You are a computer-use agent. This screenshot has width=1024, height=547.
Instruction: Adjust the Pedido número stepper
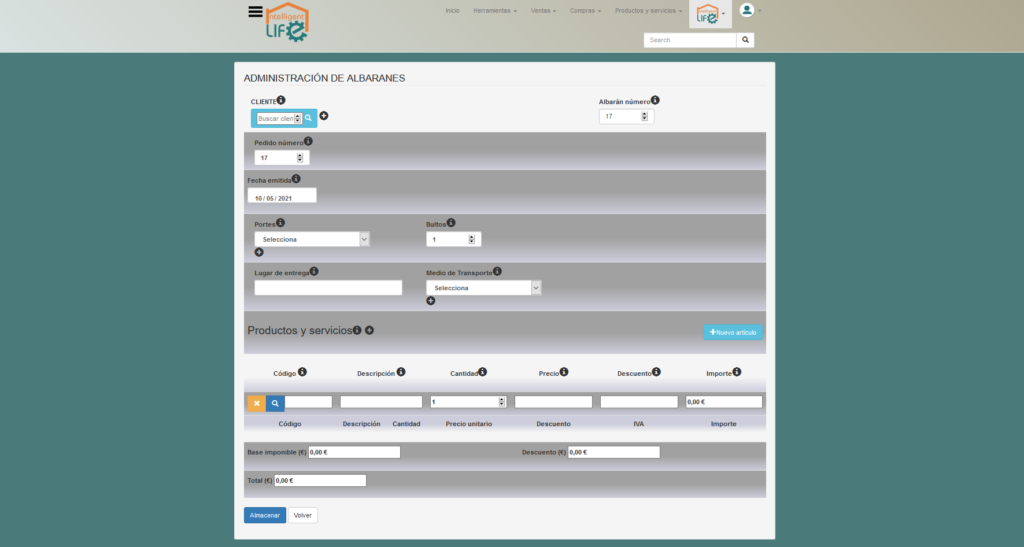coord(300,158)
